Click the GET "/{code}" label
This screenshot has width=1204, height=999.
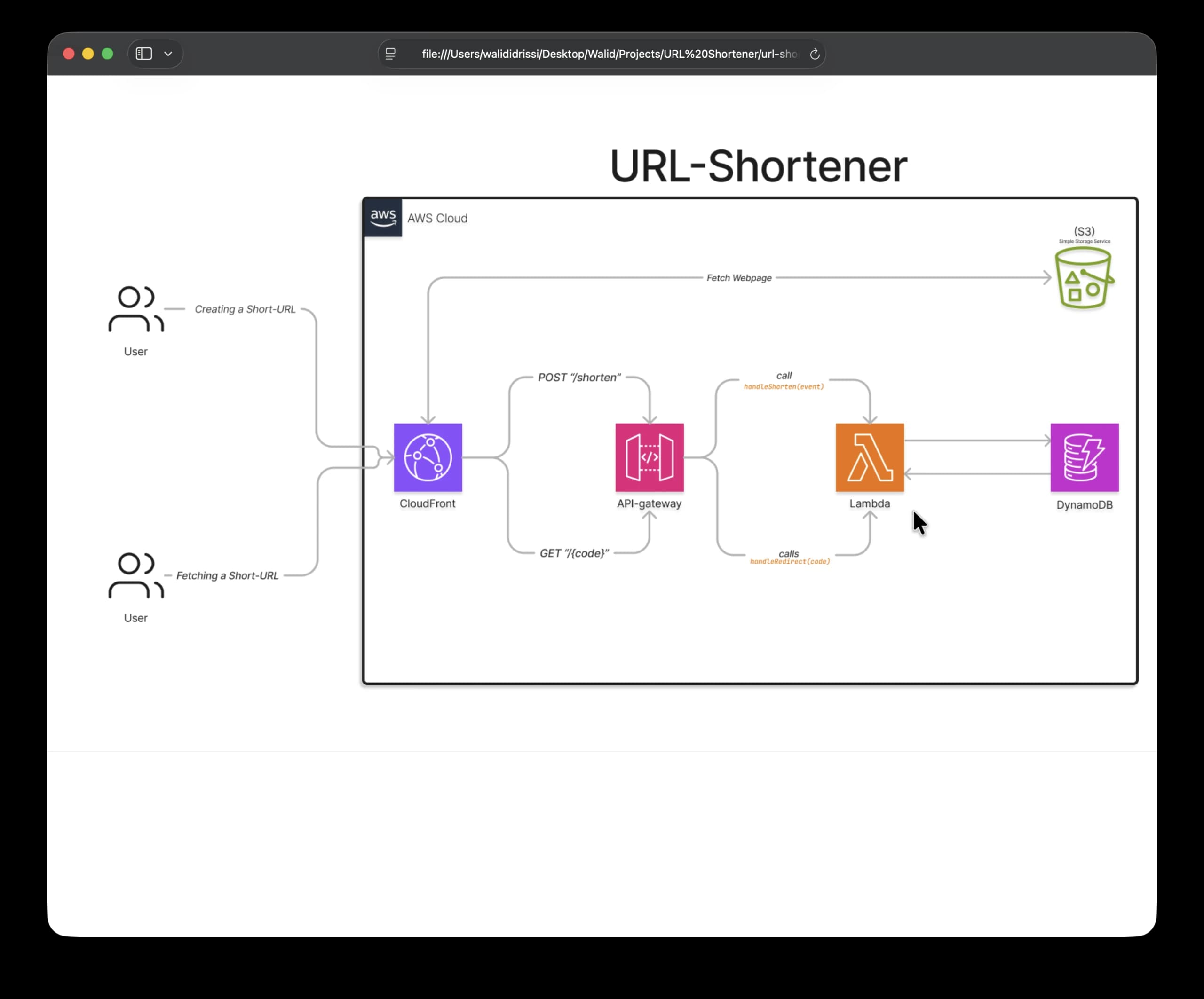click(x=574, y=553)
